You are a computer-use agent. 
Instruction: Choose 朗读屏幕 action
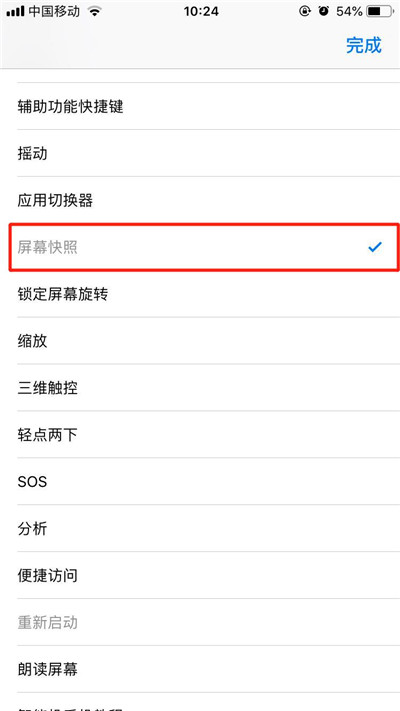200,669
